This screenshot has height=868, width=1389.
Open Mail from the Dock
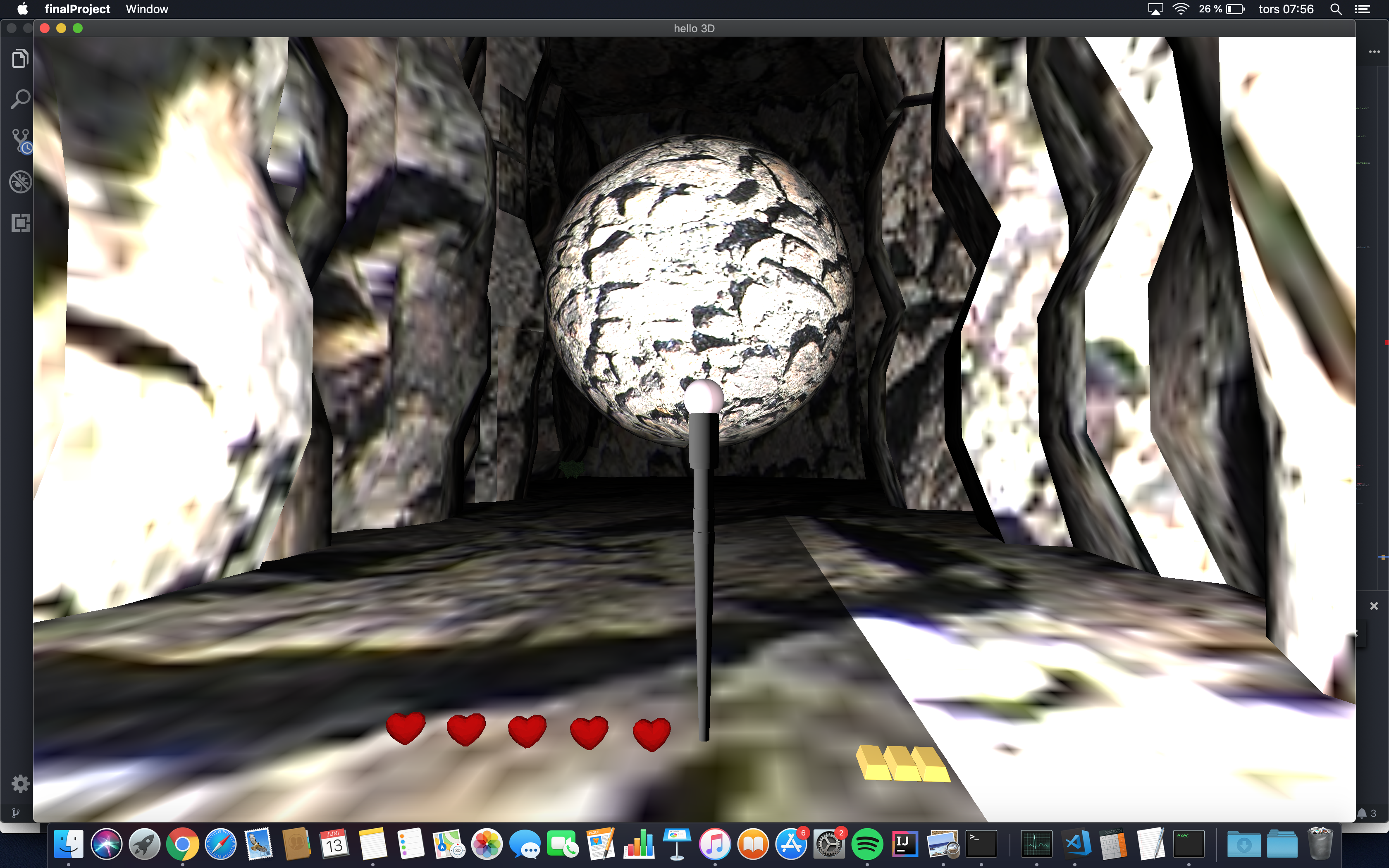point(258,844)
